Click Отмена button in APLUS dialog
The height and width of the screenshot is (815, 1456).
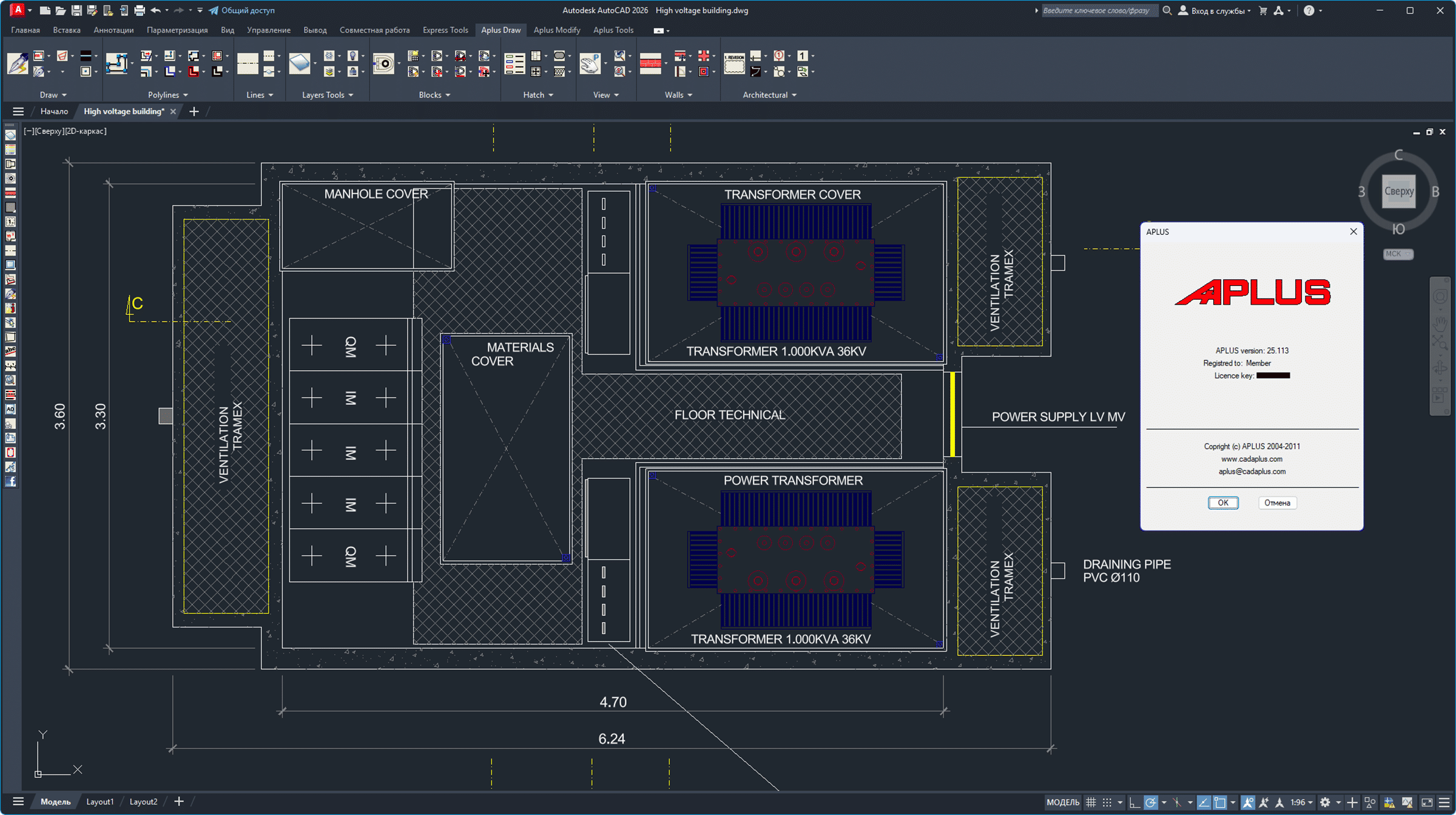1277,502
